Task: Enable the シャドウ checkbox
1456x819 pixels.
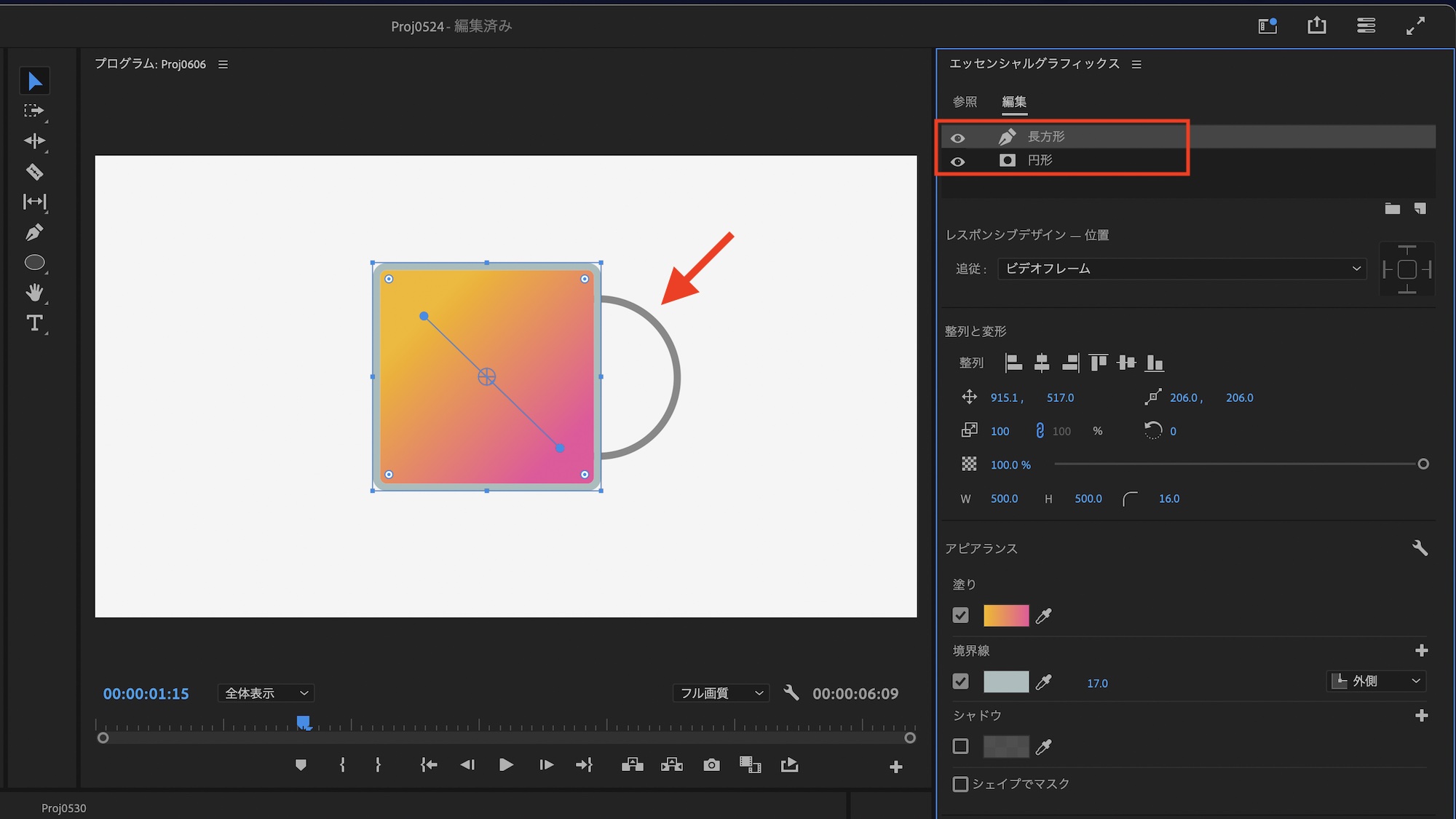Action: 960,746
